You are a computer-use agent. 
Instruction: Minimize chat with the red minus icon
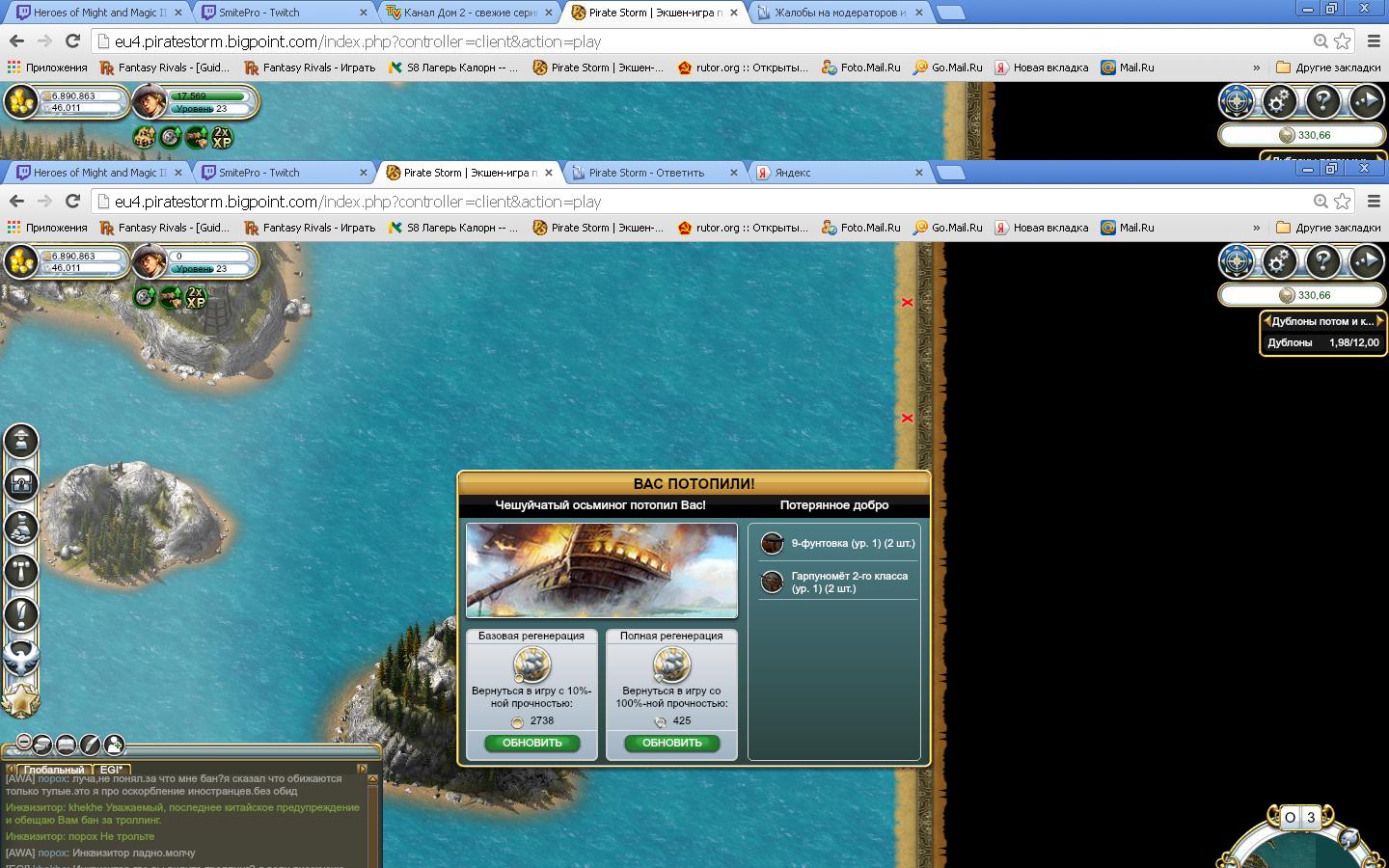point(24,742)
